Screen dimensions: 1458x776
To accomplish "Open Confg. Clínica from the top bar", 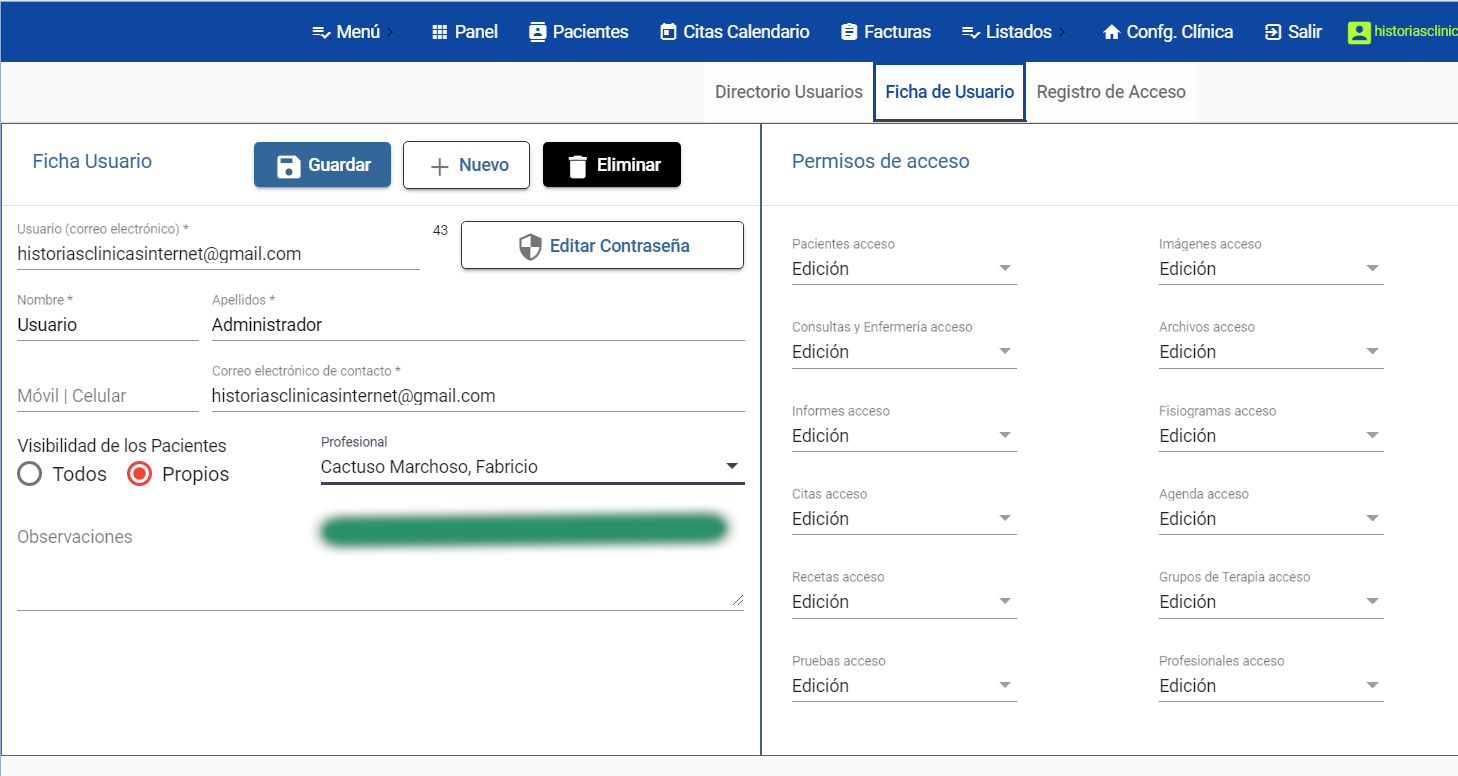I will coord(1167,32).
